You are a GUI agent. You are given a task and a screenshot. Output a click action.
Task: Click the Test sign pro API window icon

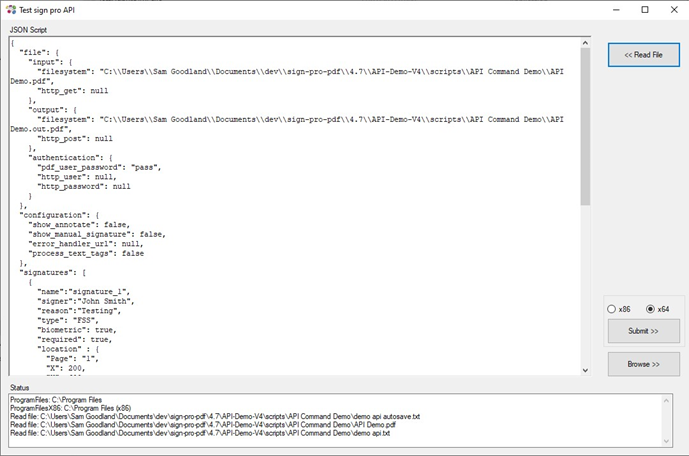[x=11, y=10]
